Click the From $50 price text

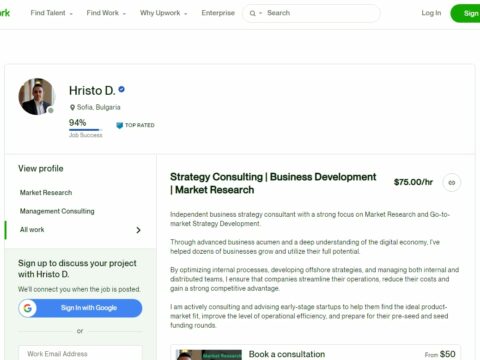(x=440, y=354)
